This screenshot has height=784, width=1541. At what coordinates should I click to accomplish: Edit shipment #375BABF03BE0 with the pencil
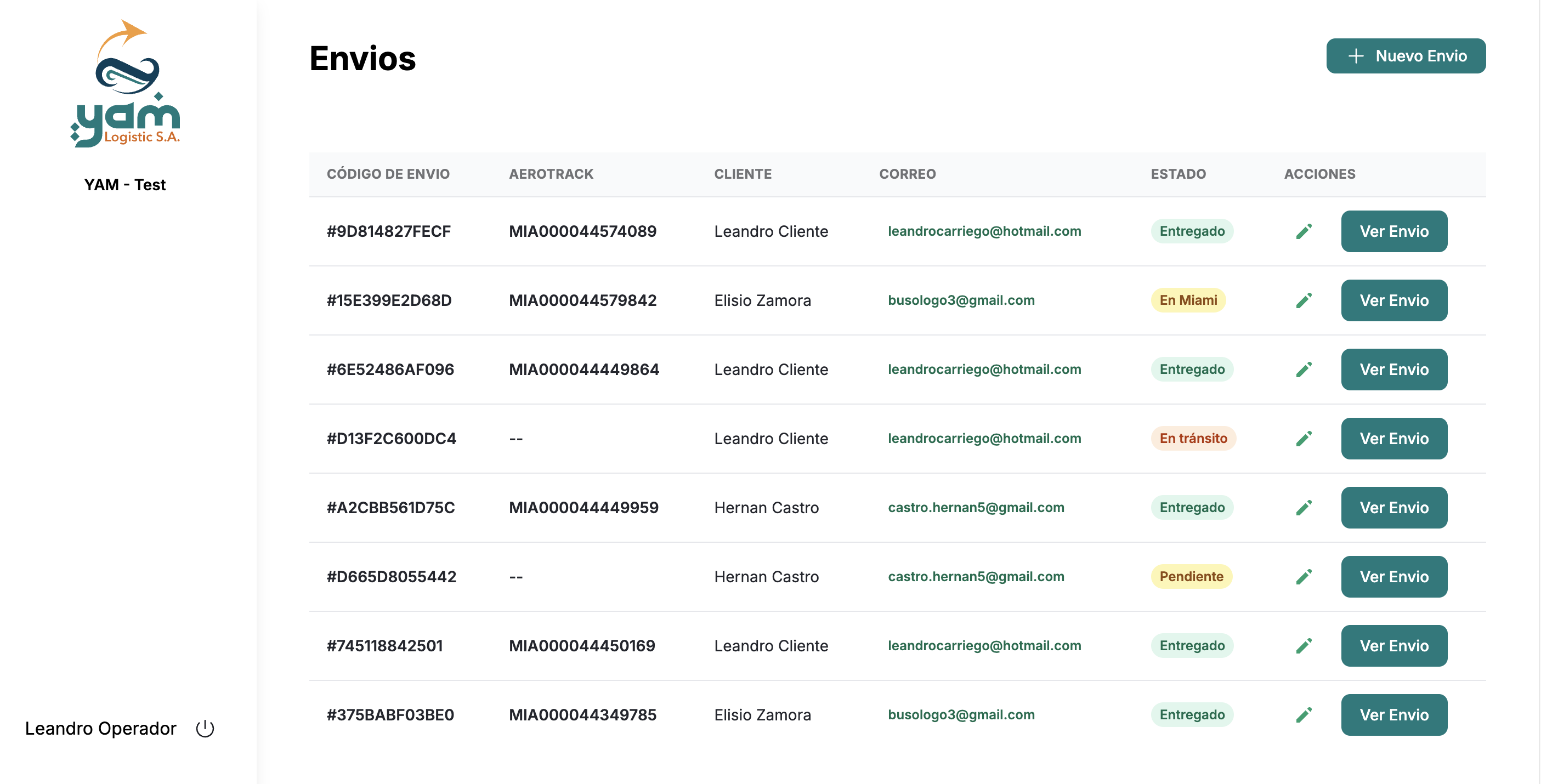1304,714
